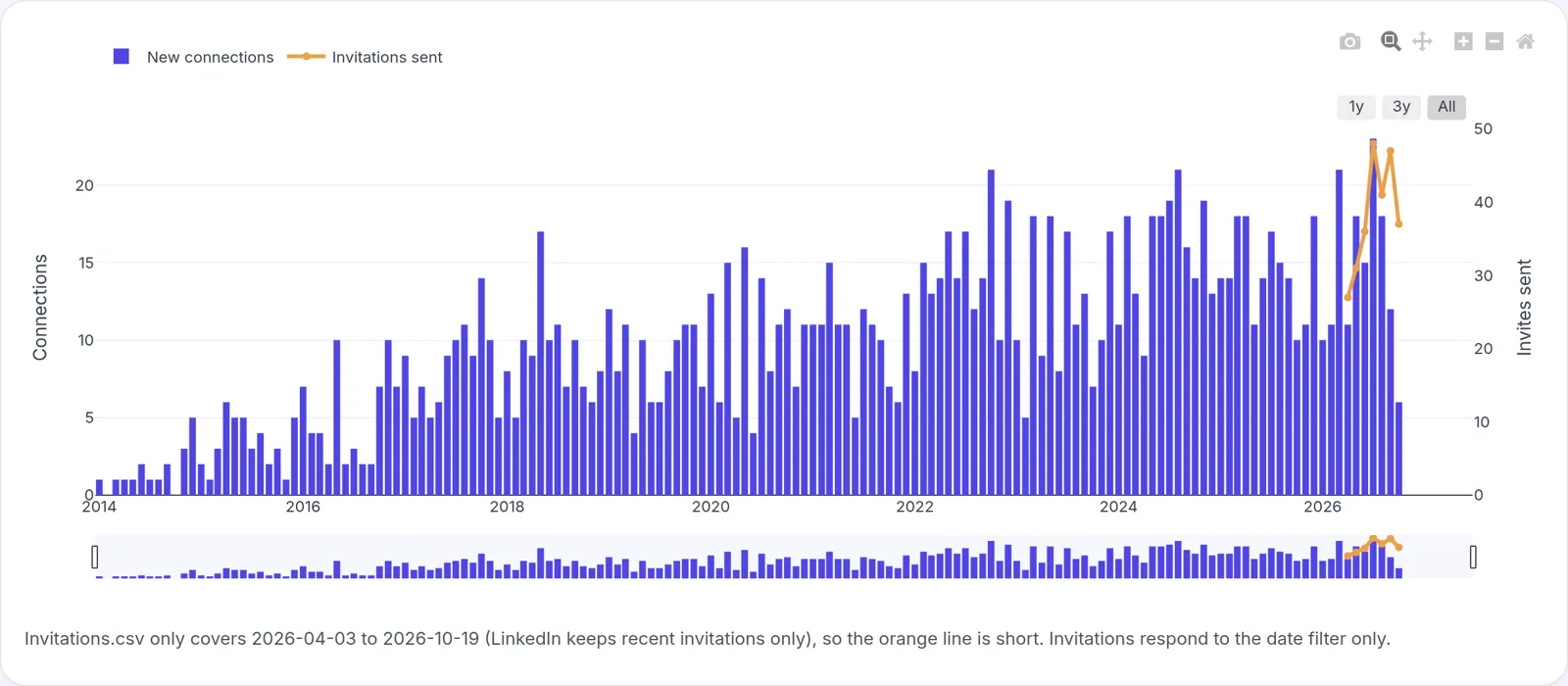Click the 2026 x-axis label
Image resolution: width=1568 pixels, height=686 pixels.
(x=1322, y=507)
